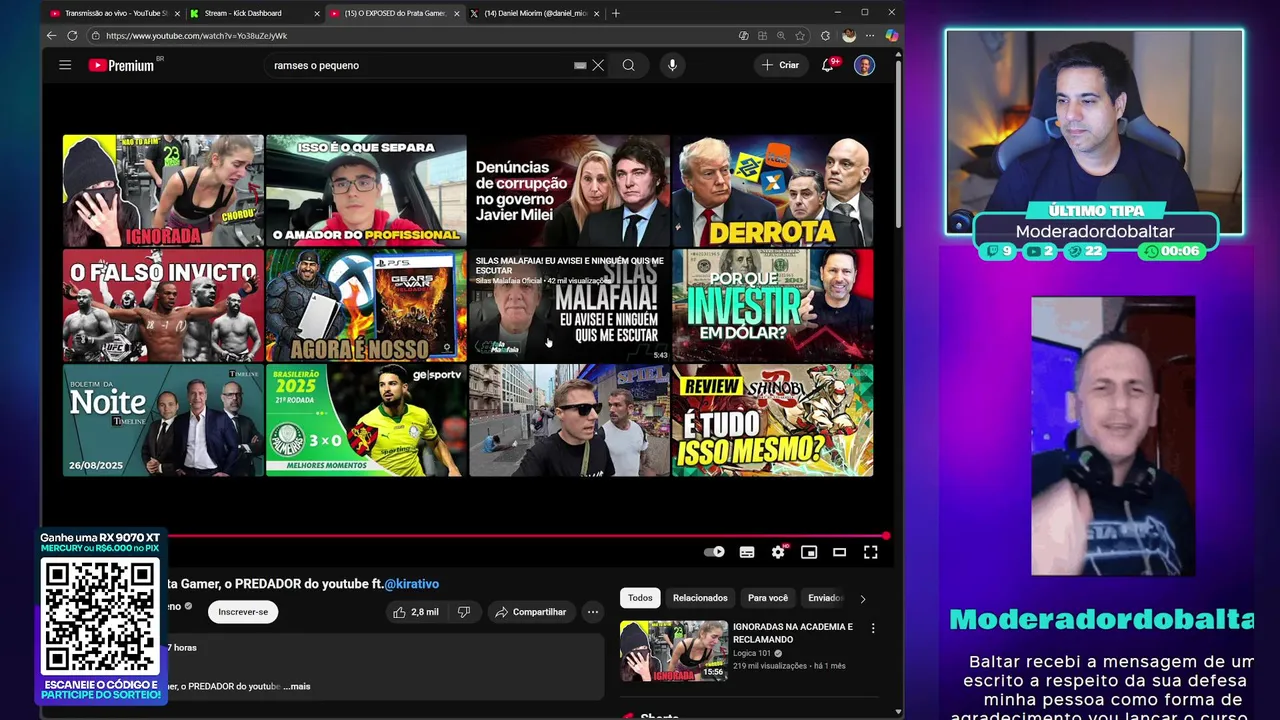This screenshot has width=1280, height=720.
Task: Open POR QUE INVESTIR EM DÓLAR video
Action: (772, 305)
